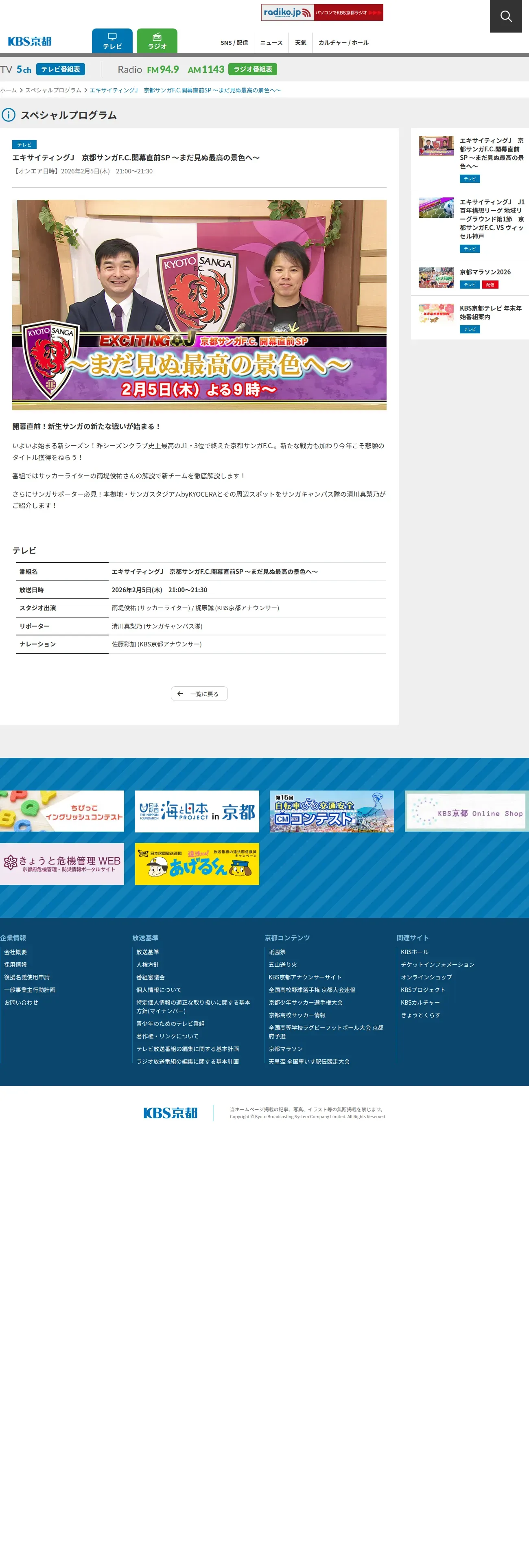Open オンラインショップ footer link
The image size is (529, 1568).
426,978
